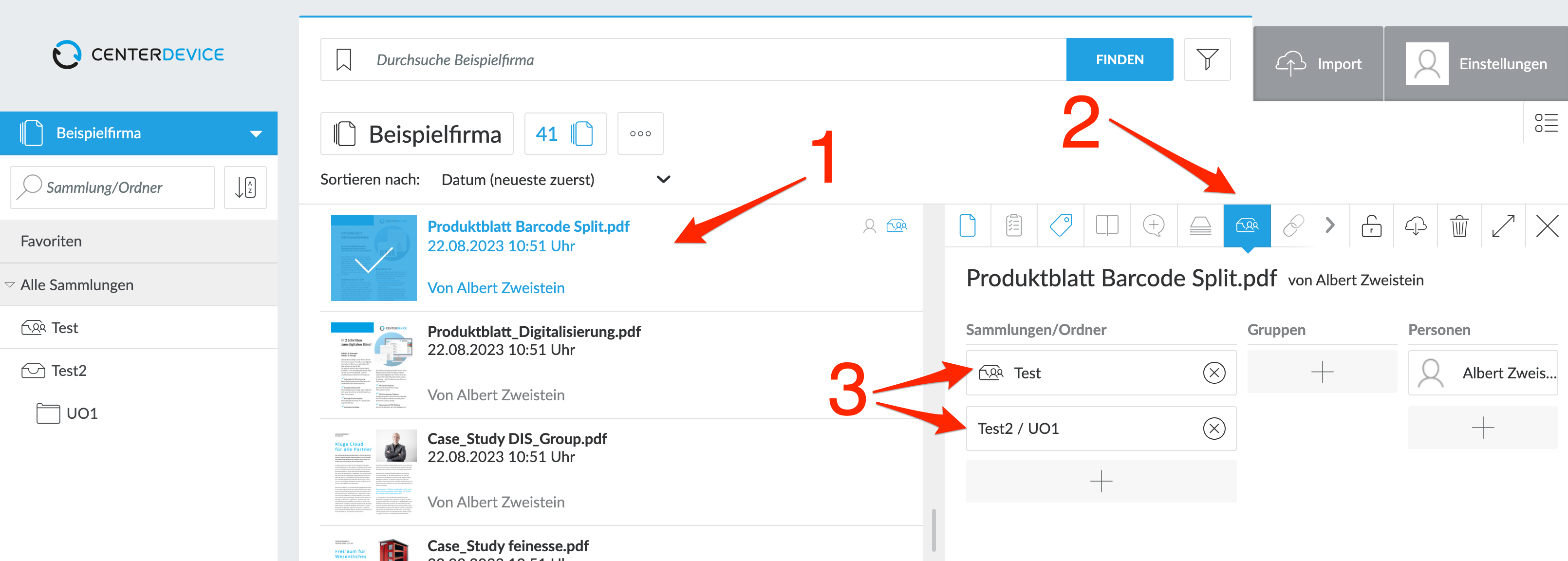Remove Test2 / UO1 from the document
This screenshot has width=1568, height=561.
[x=1213, y=429]
